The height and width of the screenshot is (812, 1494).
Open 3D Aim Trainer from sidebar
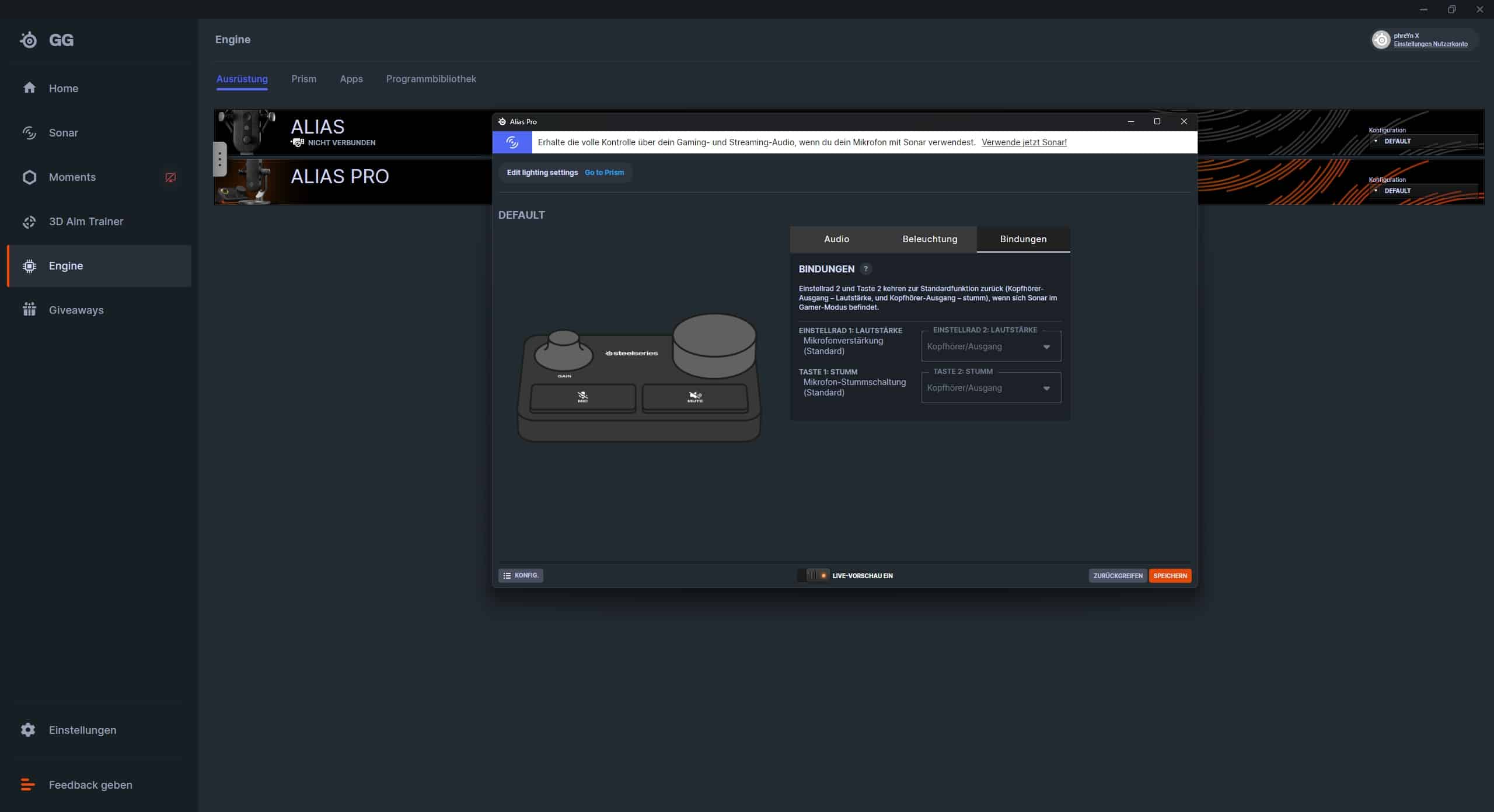click(x=86, y=222)
